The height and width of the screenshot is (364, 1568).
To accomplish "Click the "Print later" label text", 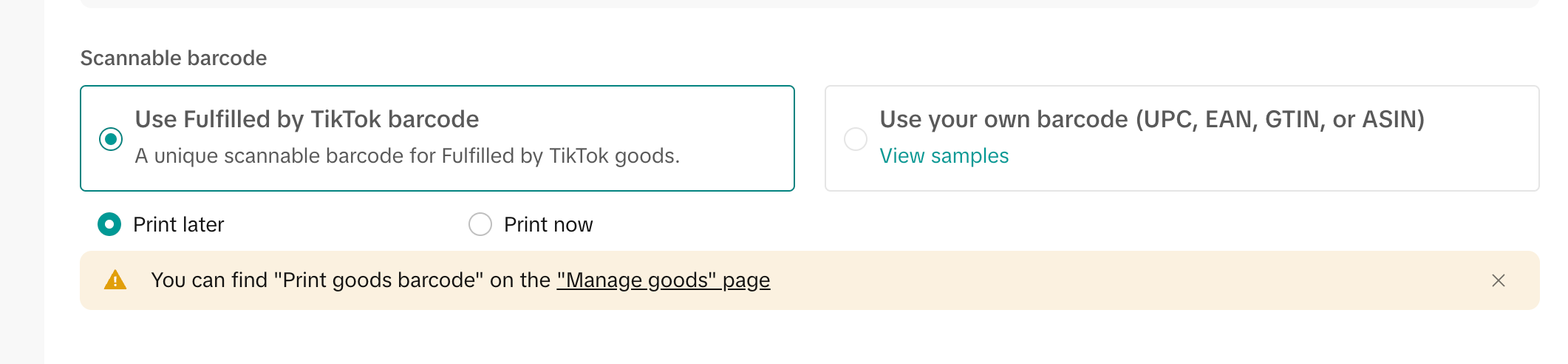I will pyautogui.click(x=178, y=224).
